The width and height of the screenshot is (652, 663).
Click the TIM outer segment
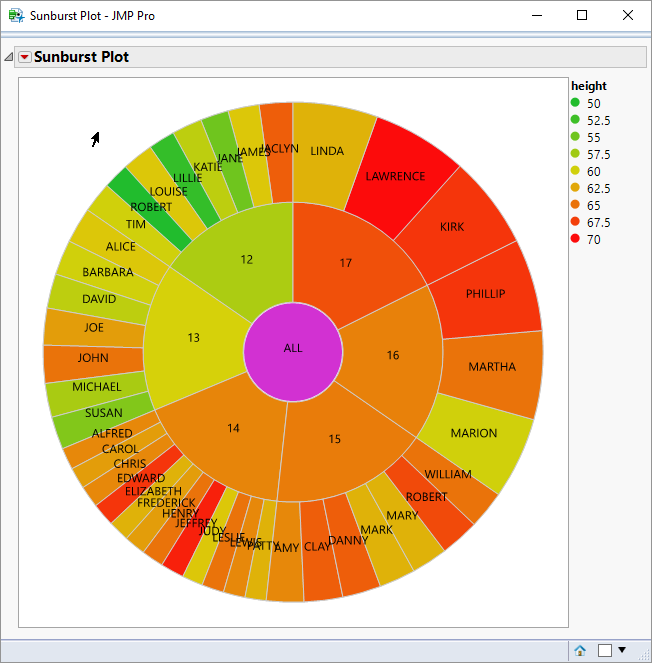(x=134, y=223)
